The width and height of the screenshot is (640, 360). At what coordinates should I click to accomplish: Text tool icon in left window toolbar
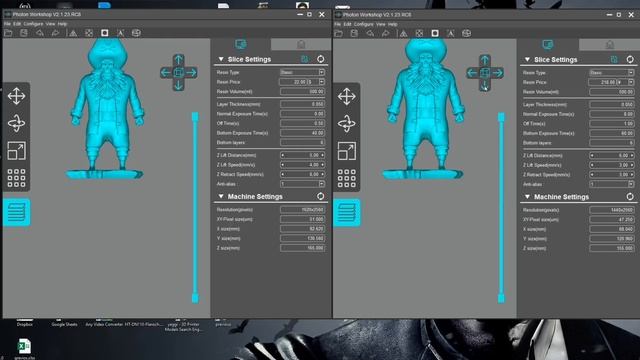120,33
